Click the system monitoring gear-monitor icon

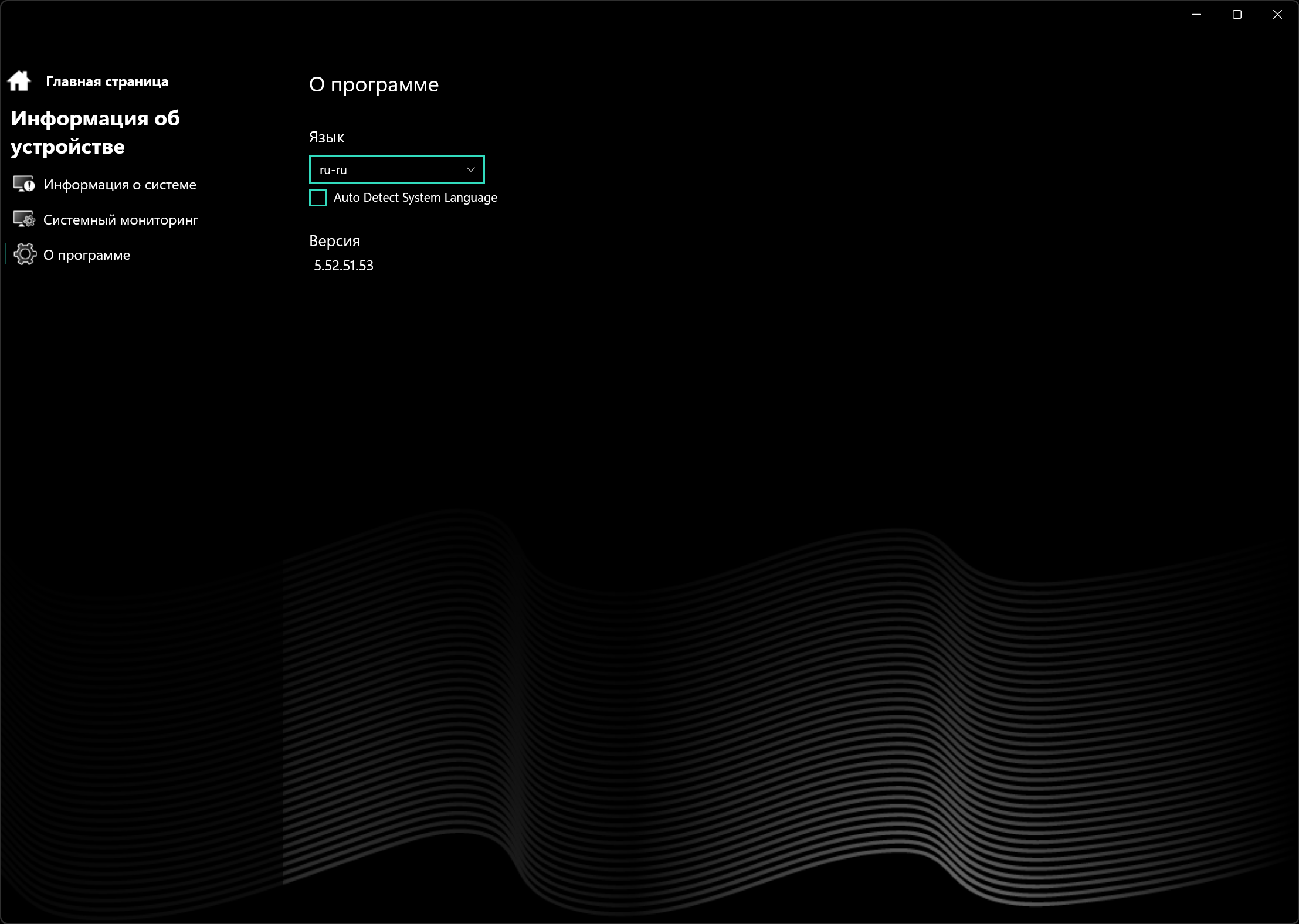pyautogui.click(x=24, y=219)
